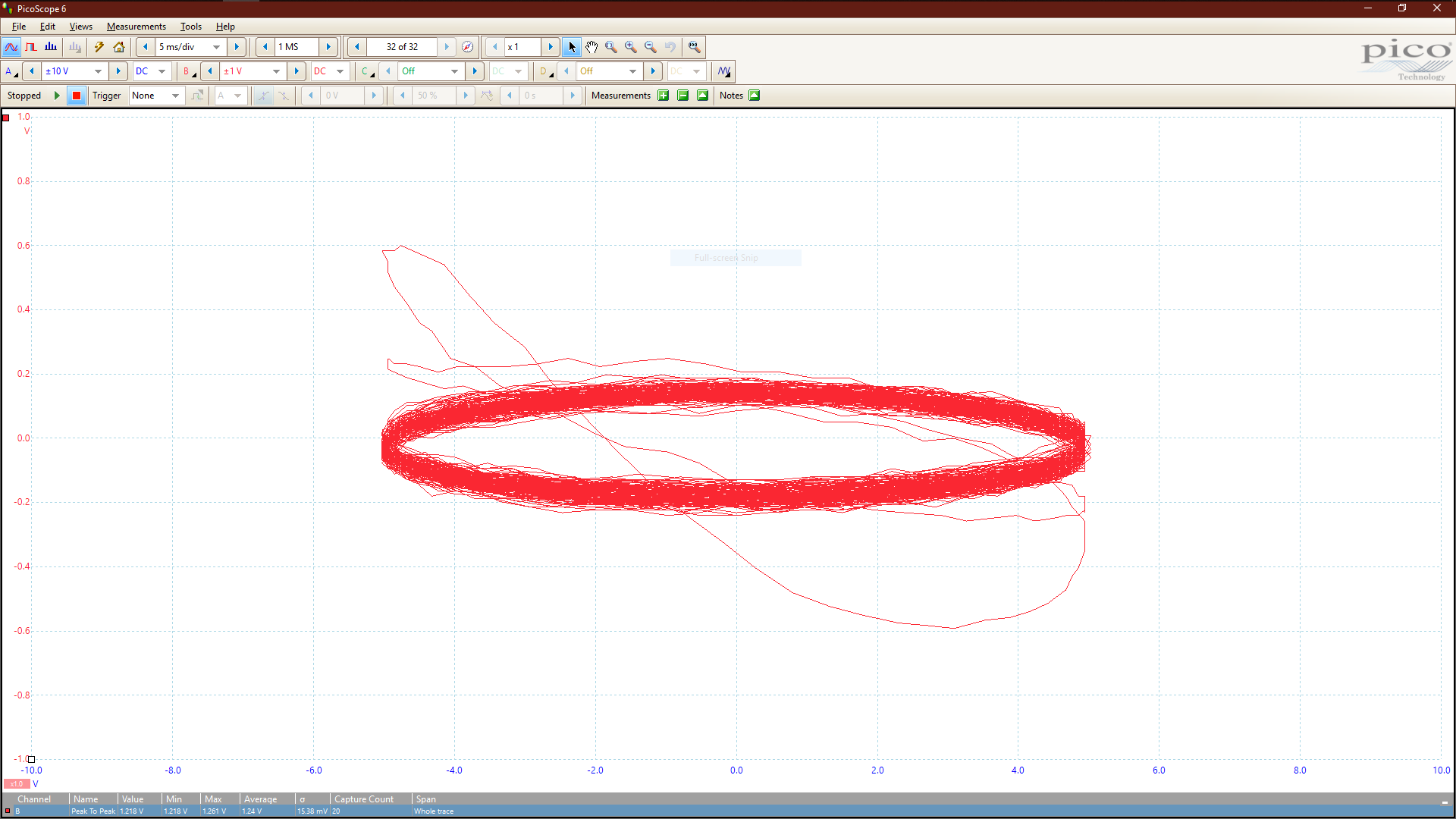Open Channel B ±1 V range dropdown
Screen dimensions: 1456x819
tap(276, 71)
